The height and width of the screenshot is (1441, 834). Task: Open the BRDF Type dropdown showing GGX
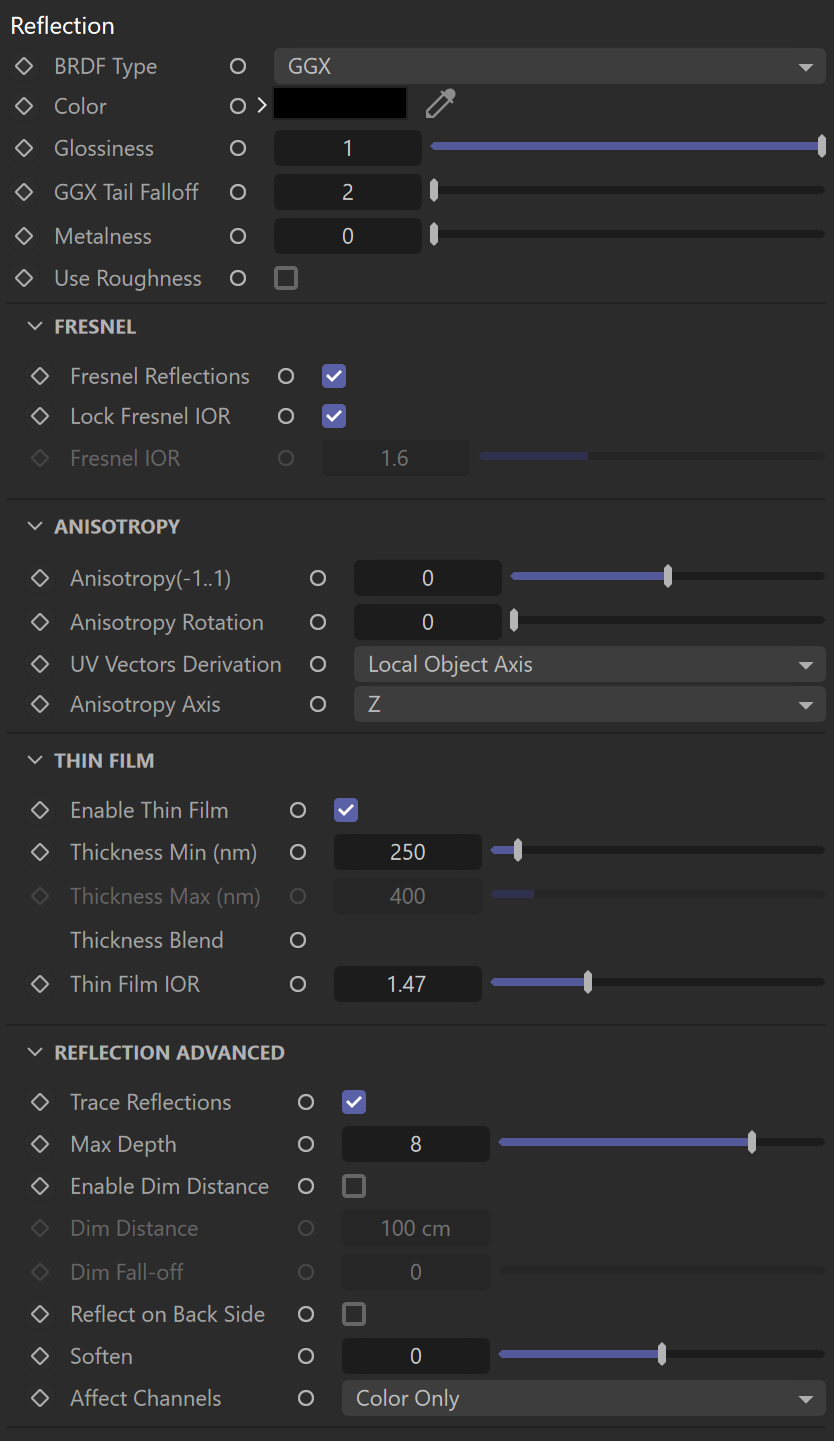coord(550,67)
